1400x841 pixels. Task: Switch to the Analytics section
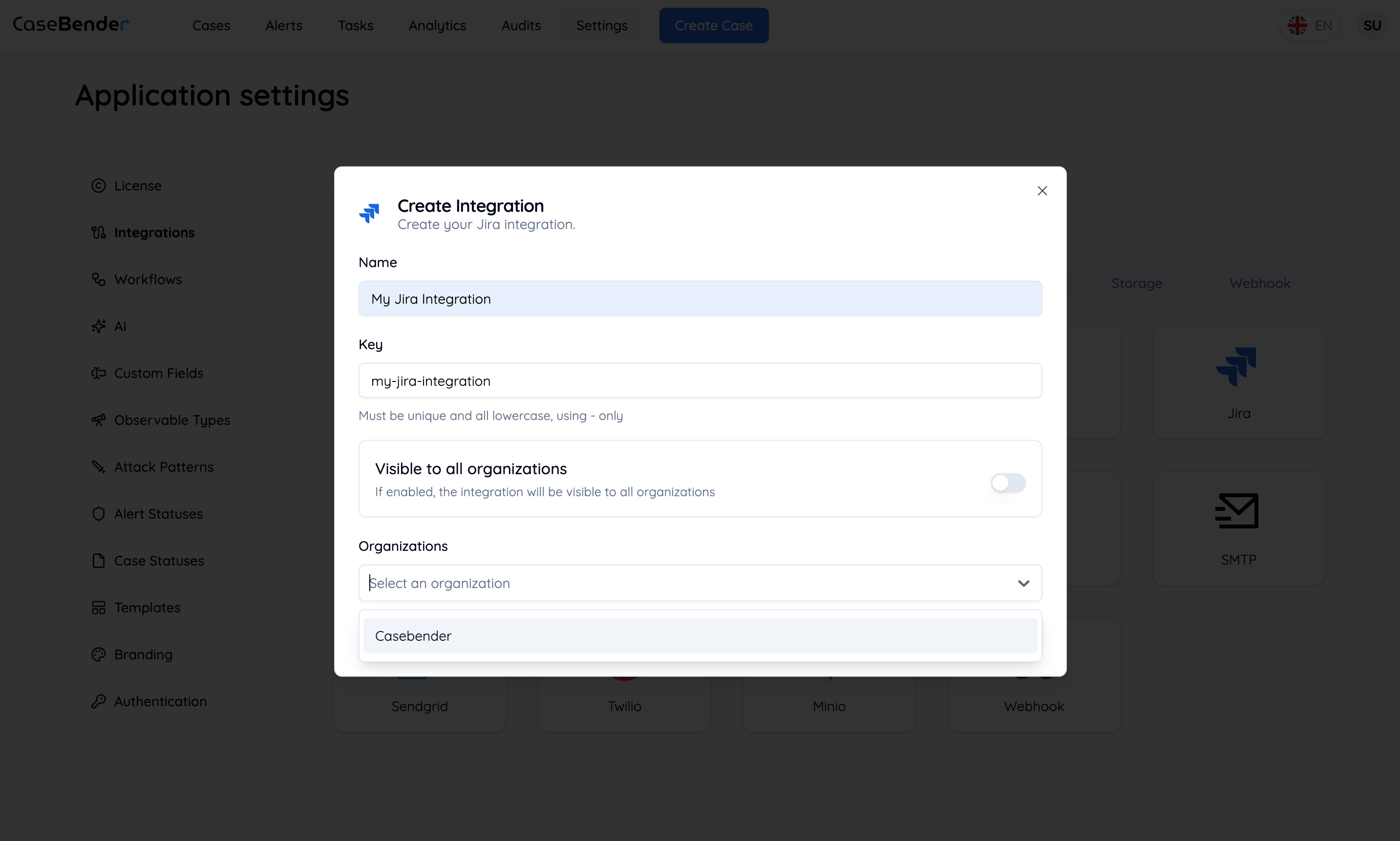coord(437,25)
